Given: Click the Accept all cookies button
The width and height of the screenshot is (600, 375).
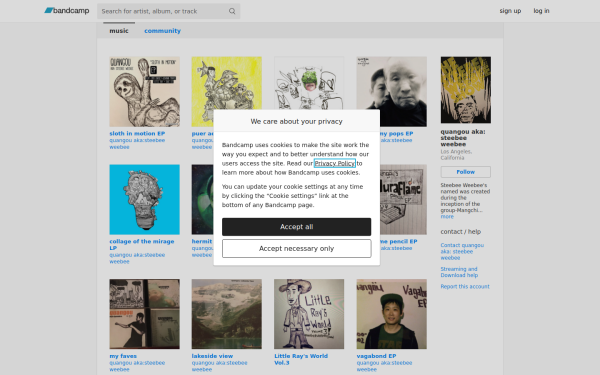Looking at the screenshot, I should tap(297, 227).
